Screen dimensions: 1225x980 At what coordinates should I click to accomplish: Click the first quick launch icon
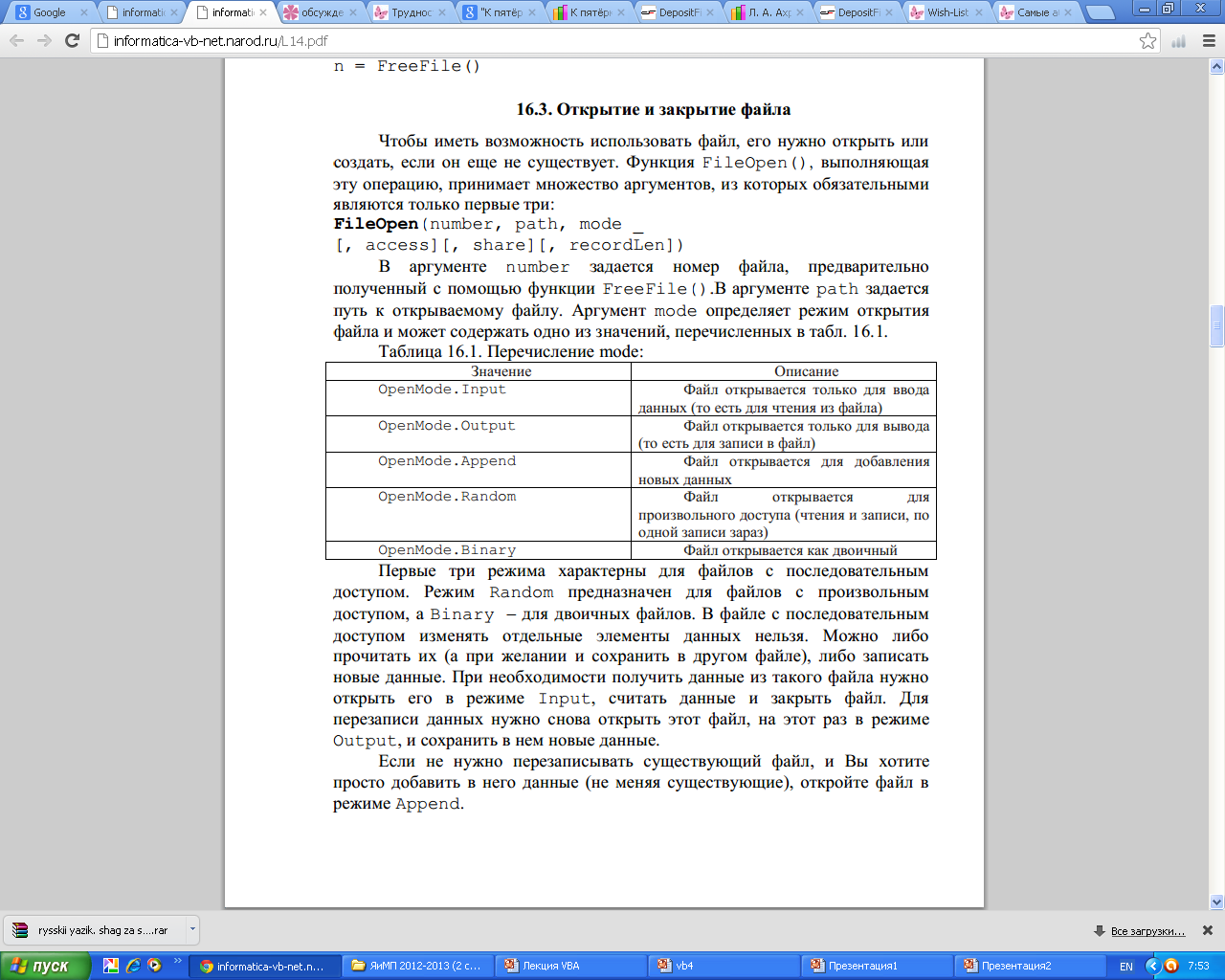(111, 966)
